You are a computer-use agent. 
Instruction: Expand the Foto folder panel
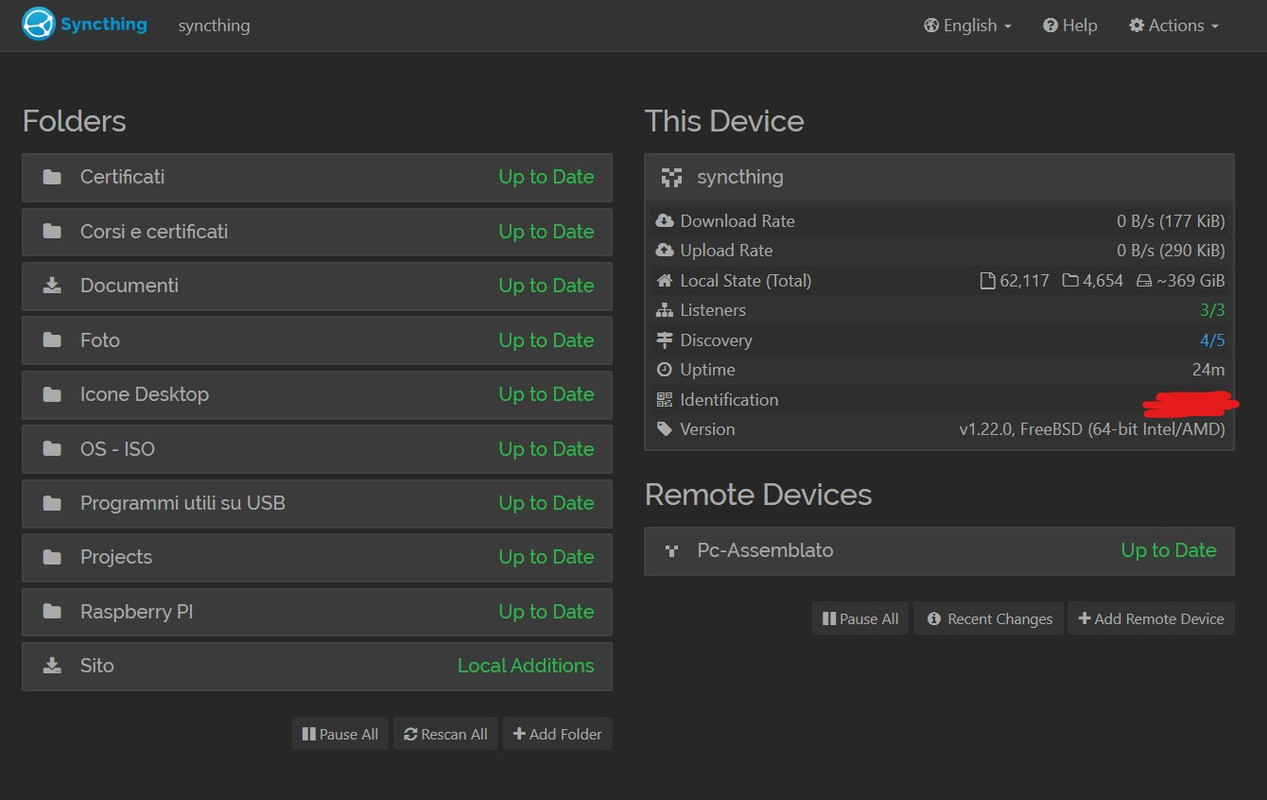317,341
